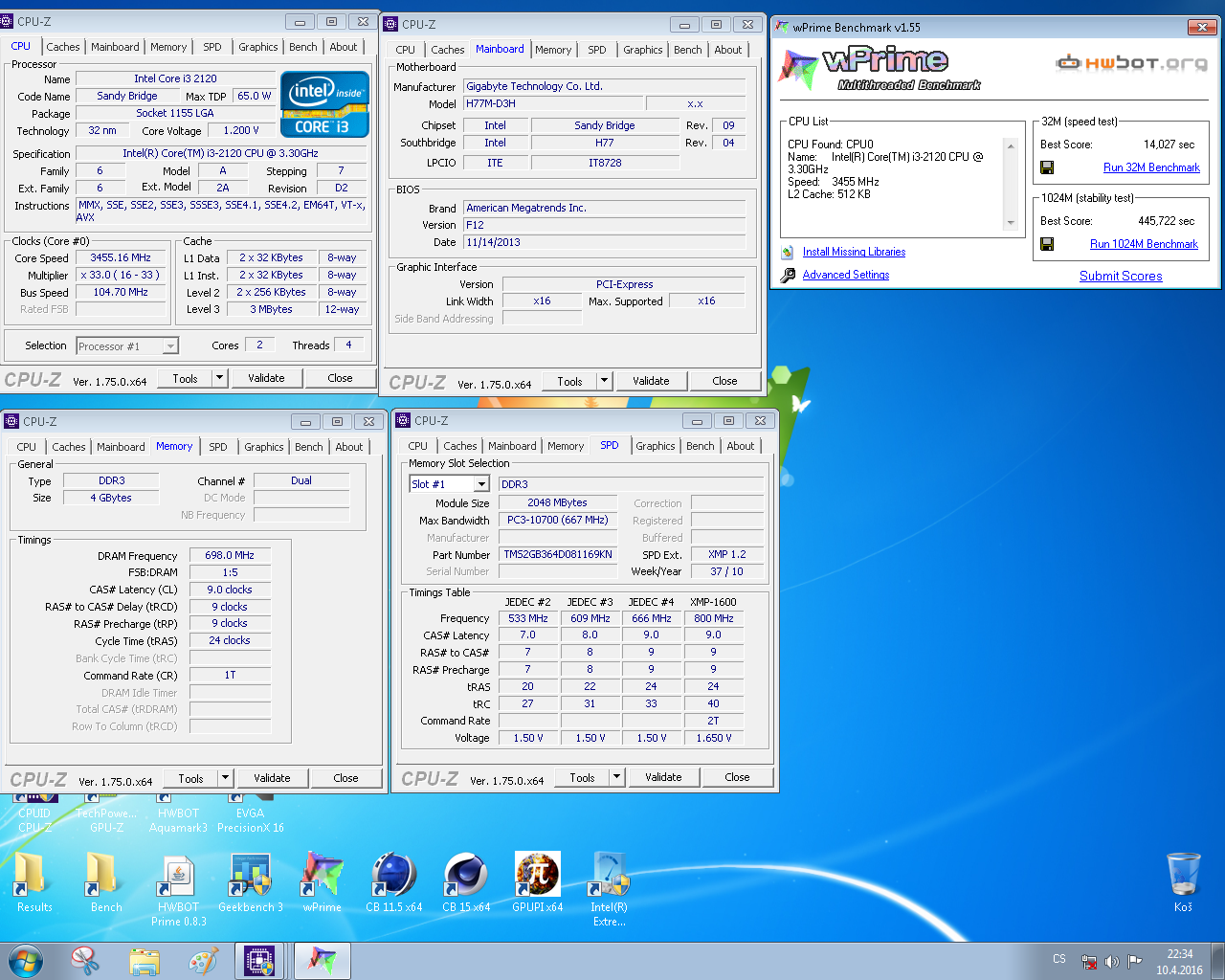Open Snipping Tool from taskbar
The height and width of the screenshot is (980, 1225).
[85, 961]
